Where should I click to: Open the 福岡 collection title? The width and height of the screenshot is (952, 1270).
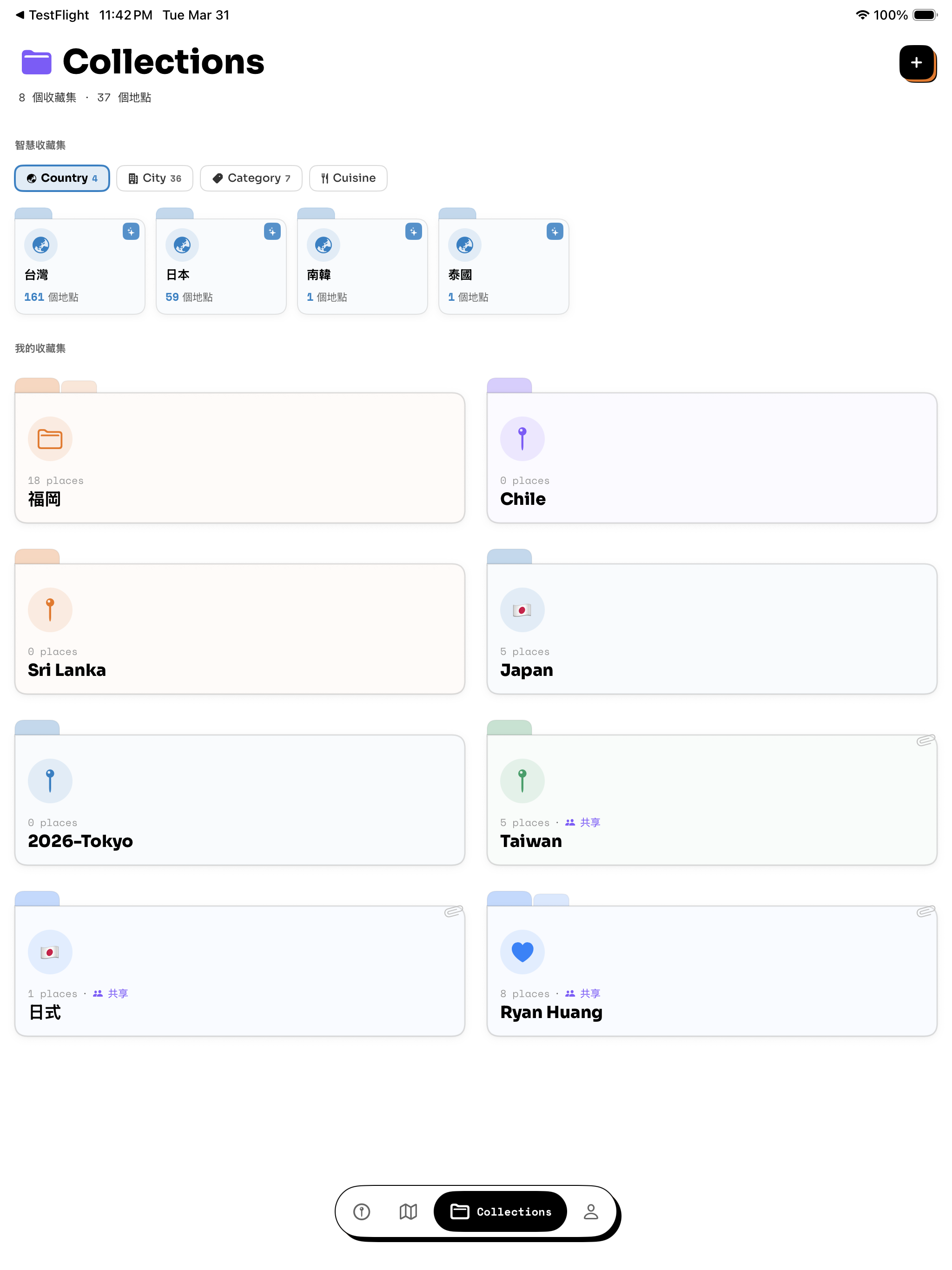(44, 499)
